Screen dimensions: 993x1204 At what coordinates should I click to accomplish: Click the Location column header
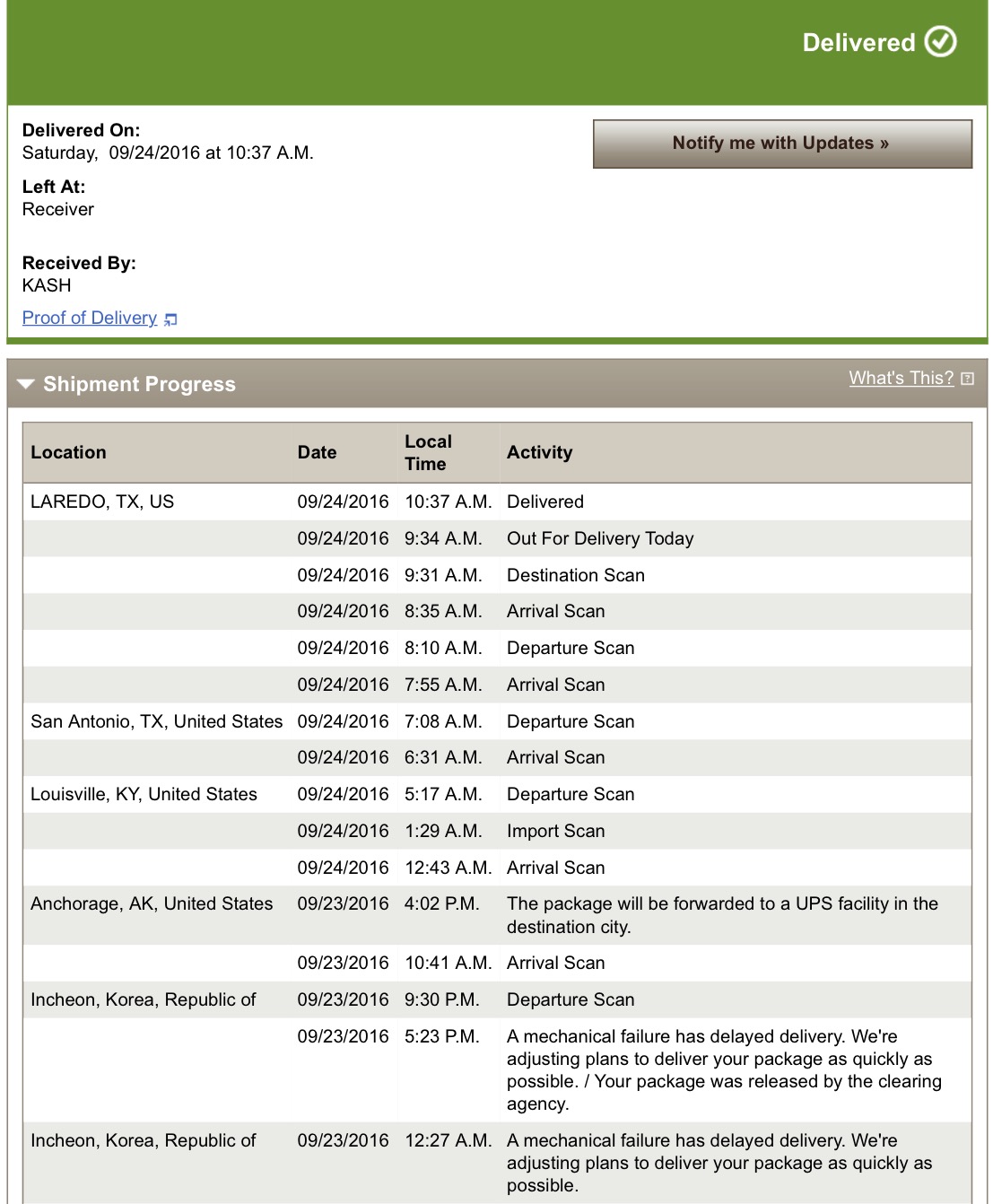pos(68,452)
